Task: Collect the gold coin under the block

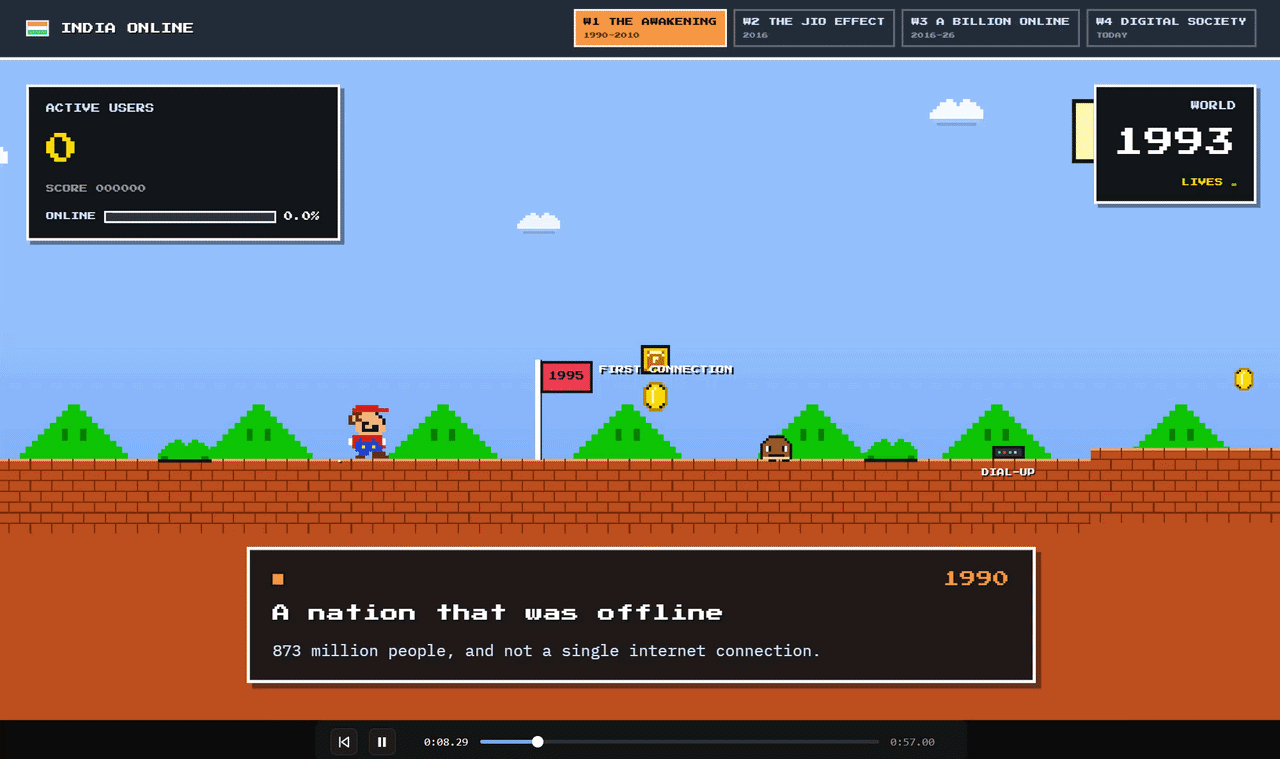Action: (x=655, y=397)
